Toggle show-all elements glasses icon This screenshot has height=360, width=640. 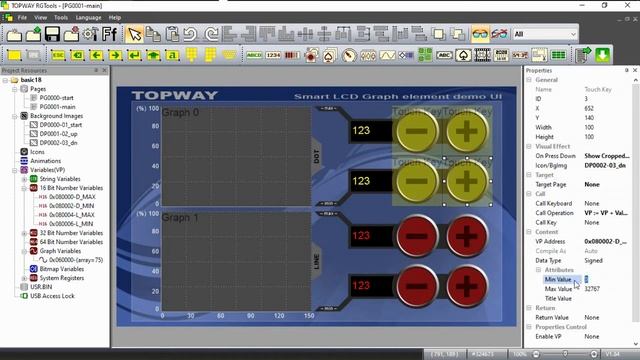pyautogui.click(x=480, y=34)
